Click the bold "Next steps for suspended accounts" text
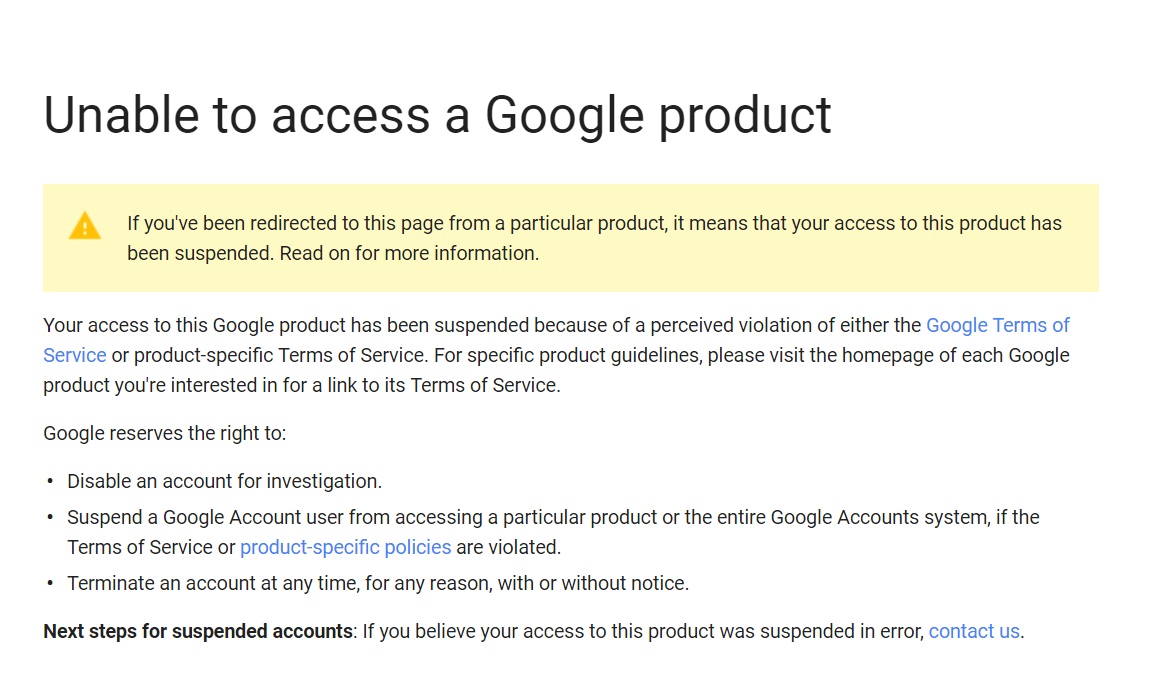Image resolution: width=1153 pixels, height=689 pixels. point(198,631)
